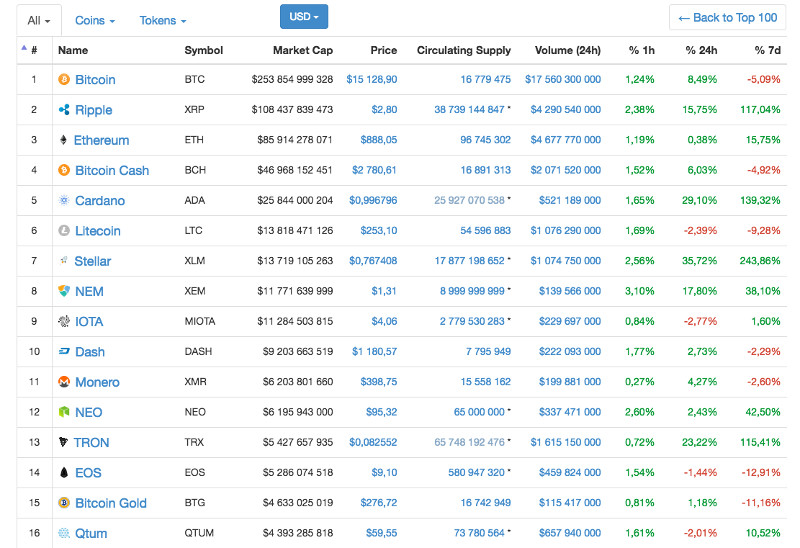This screenshot has width=800, height=548.
Task: Sort by Market Cap column header
Action: coord(303,50)
